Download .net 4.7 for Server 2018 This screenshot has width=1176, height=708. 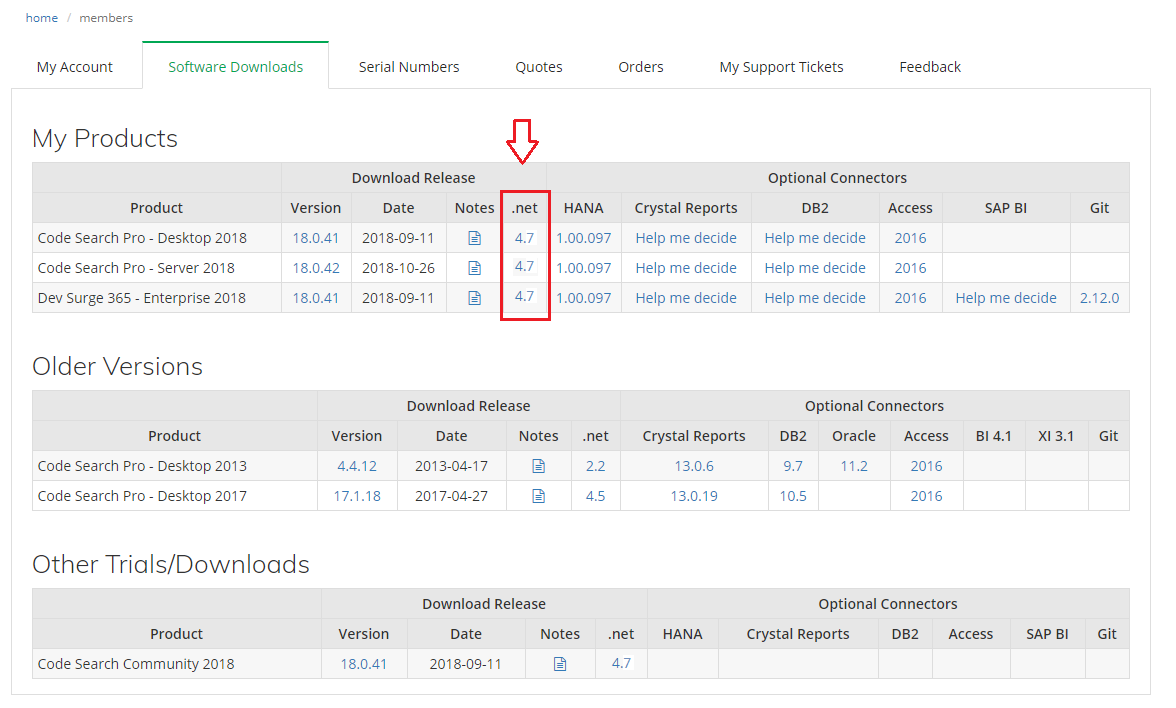(x=524, y=266)
